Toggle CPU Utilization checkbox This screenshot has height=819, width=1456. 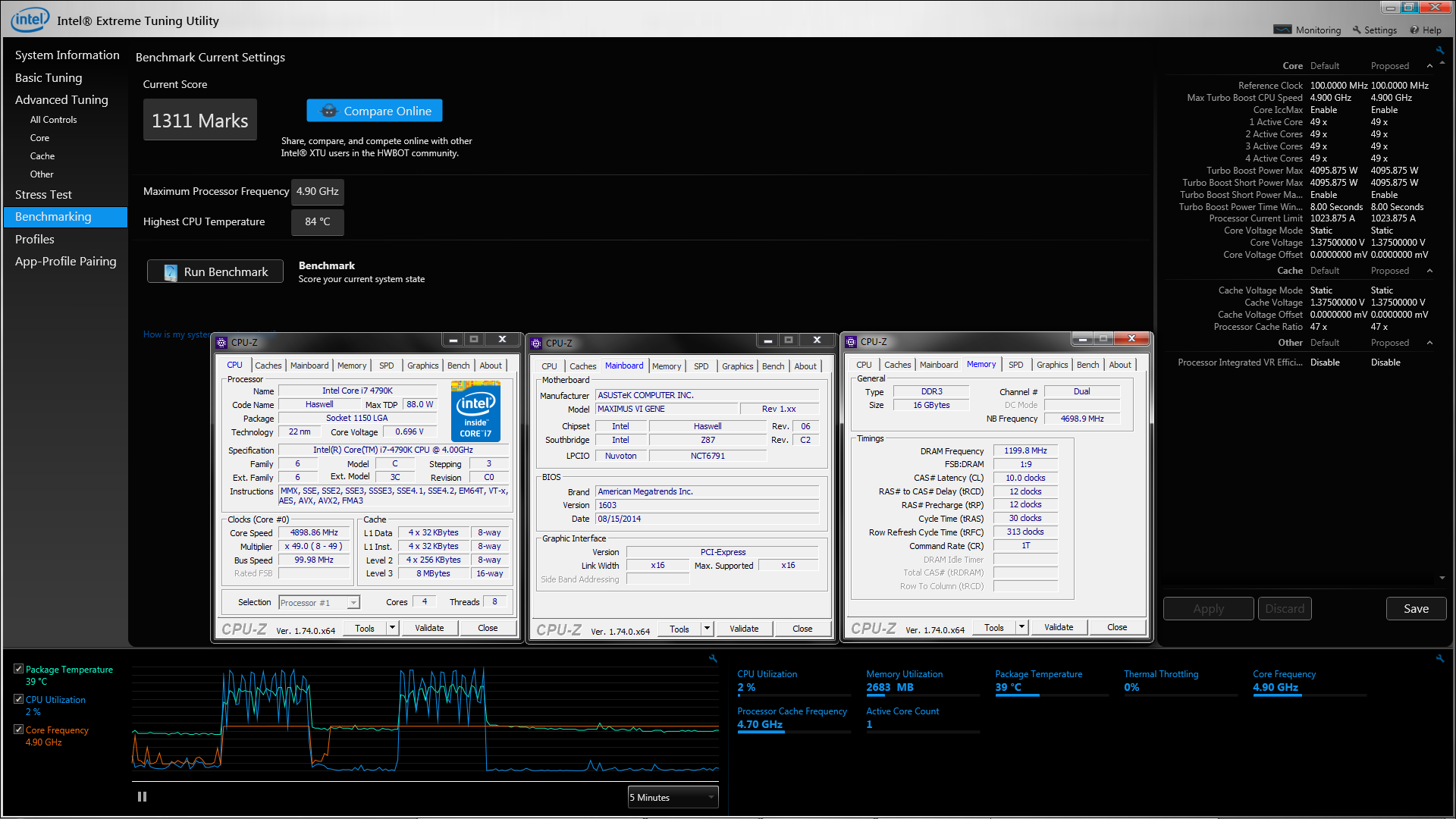coord(18,699)
